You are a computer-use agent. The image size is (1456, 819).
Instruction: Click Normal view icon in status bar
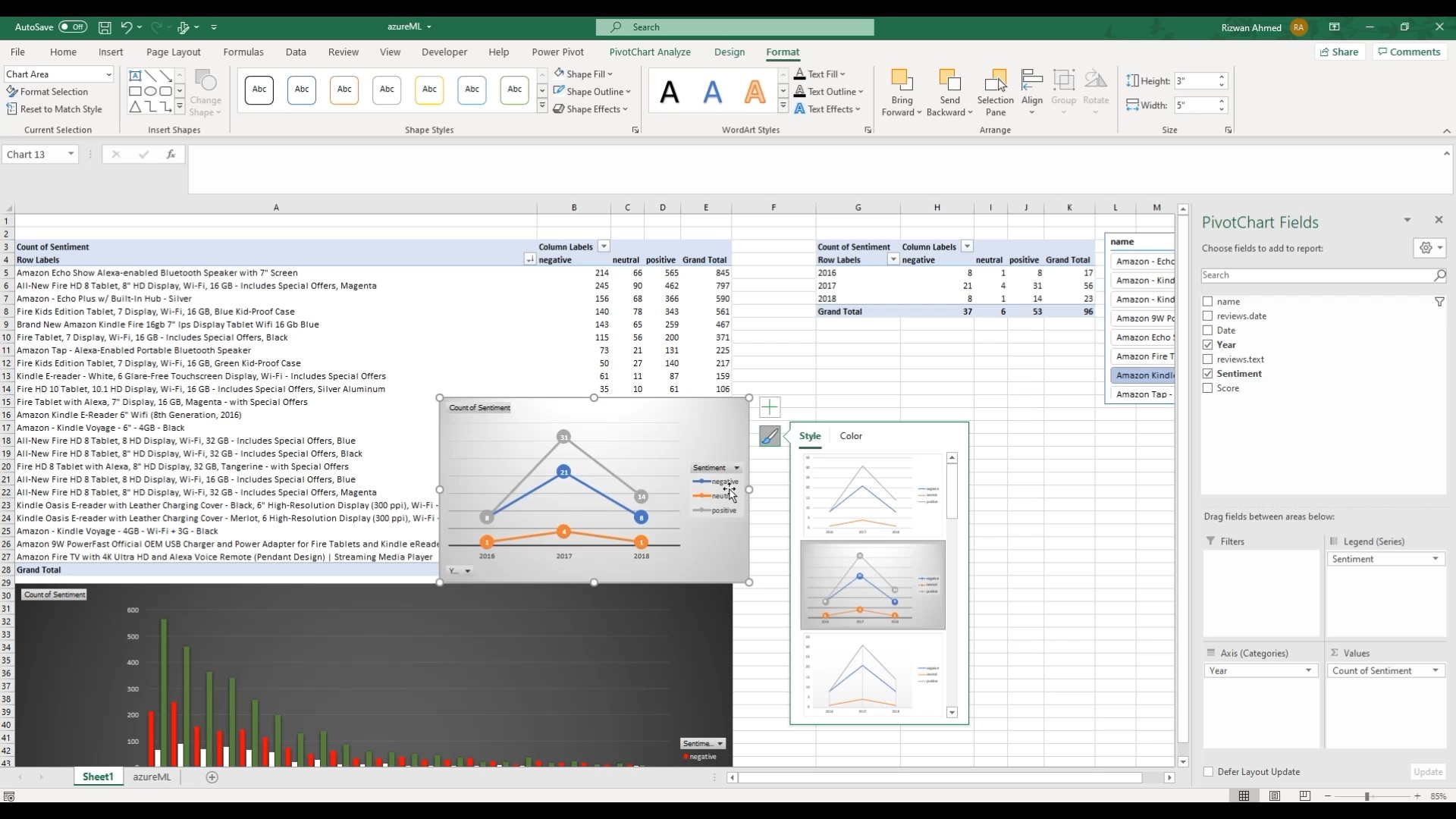tap(1244, 796)
